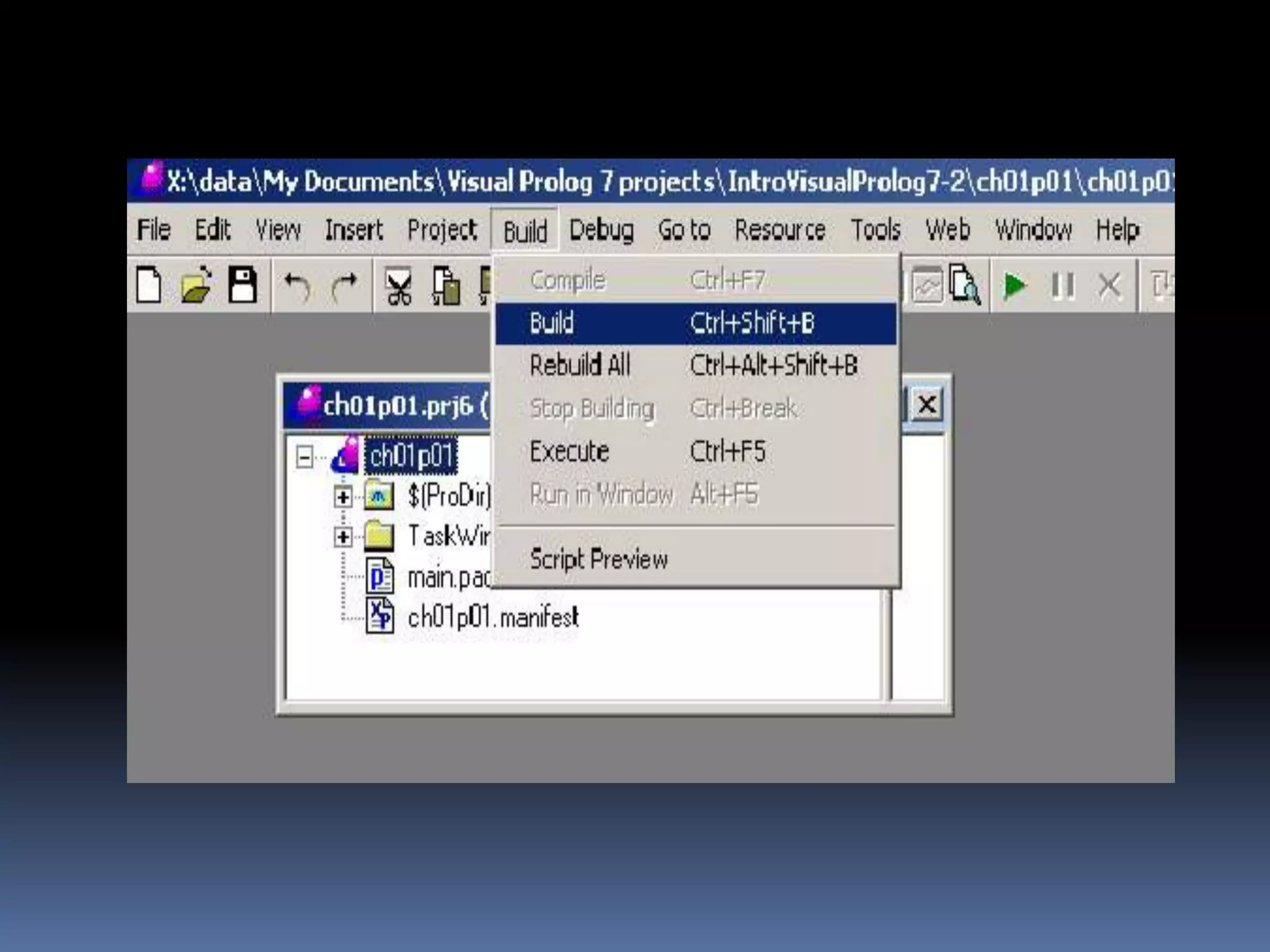1270x952 pixels.
Task: Close the ch01p01.prj6 project window
Action: point(927,405)
